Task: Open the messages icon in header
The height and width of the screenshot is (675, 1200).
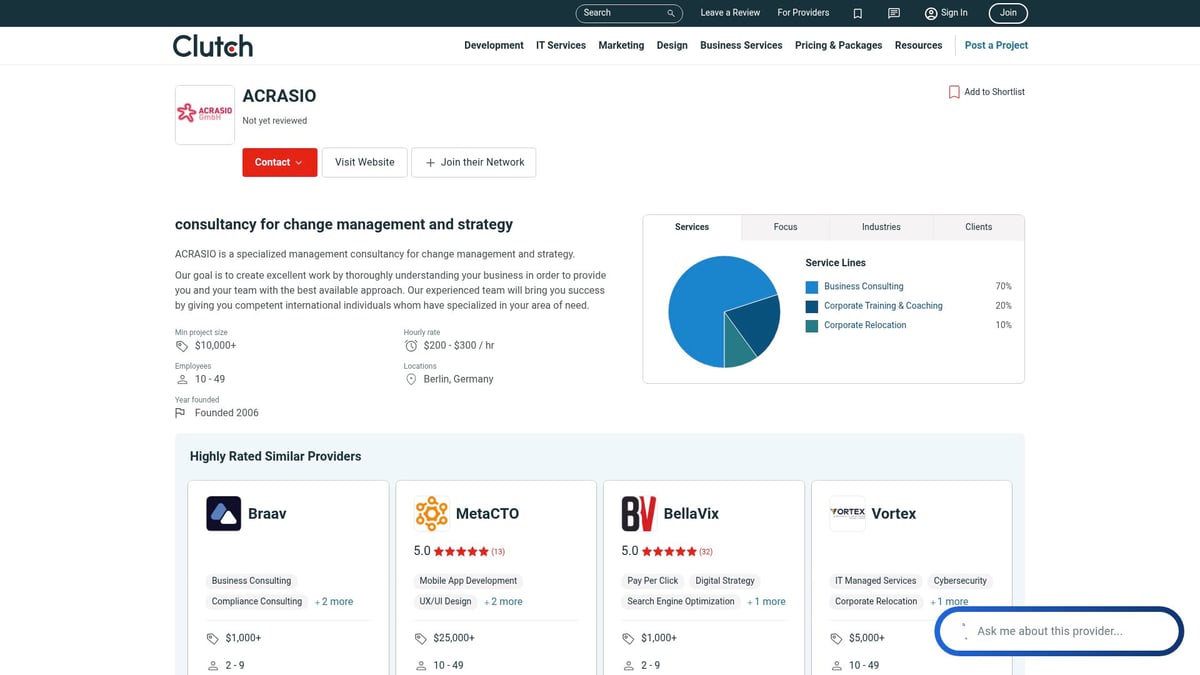Action: tap(894, 13)
